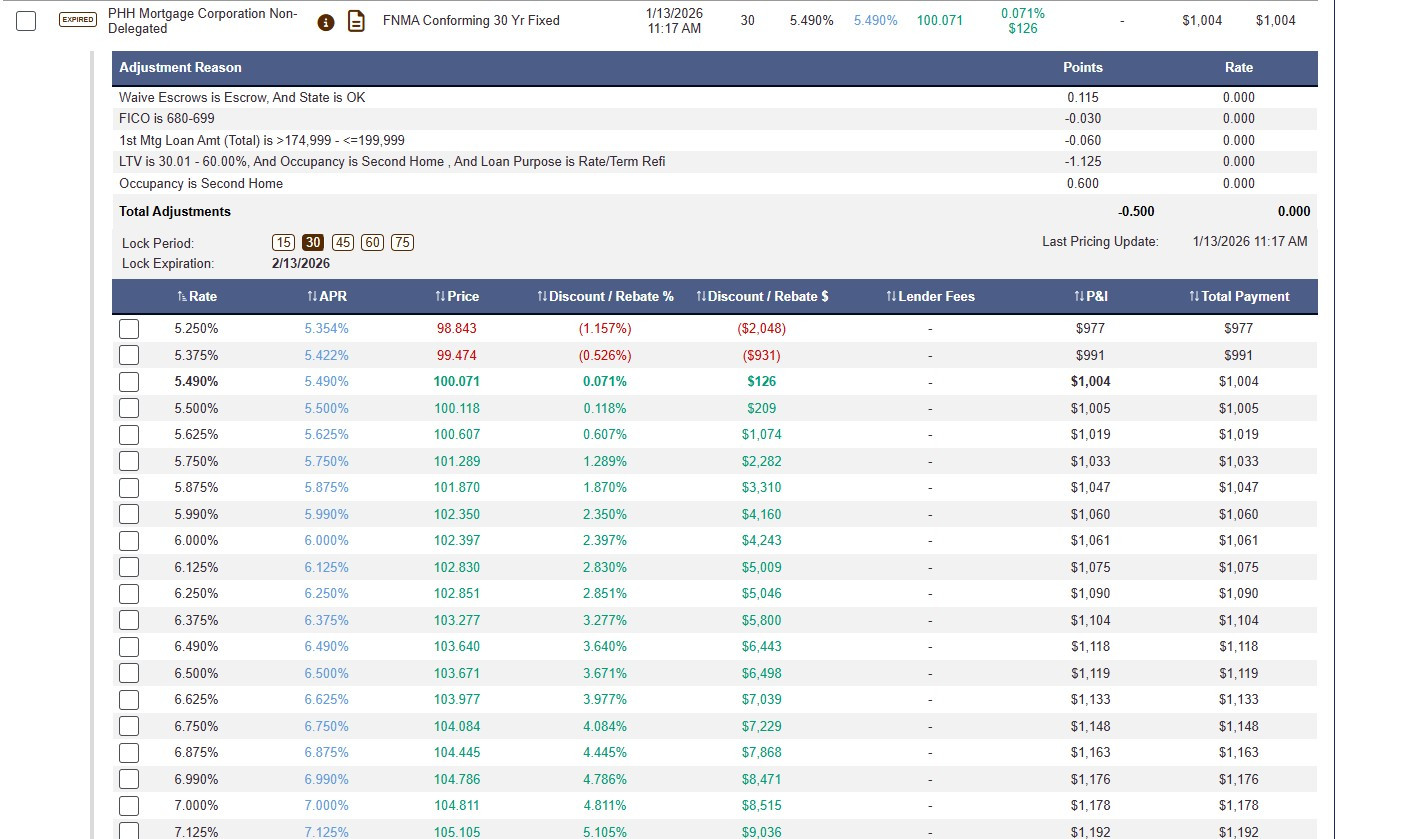Viewport: 1405px width, 839px height.
Task: Click the FNMA Conforming 30 Yr Fixed product name
Action: [471, 20]
